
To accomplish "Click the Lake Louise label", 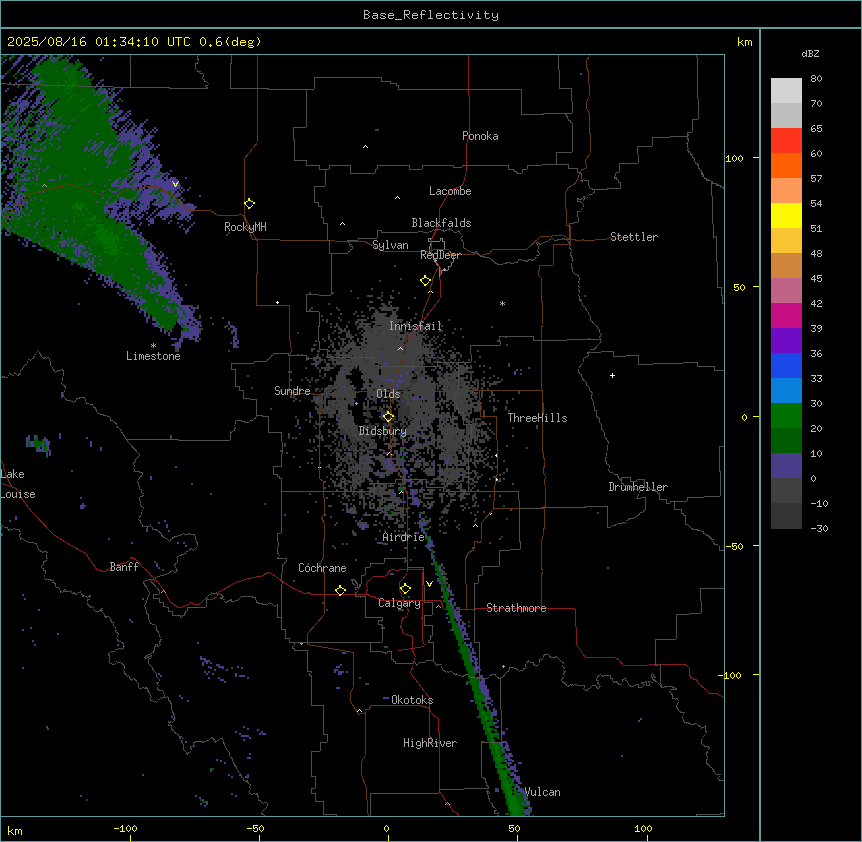I will pos(18,484).
